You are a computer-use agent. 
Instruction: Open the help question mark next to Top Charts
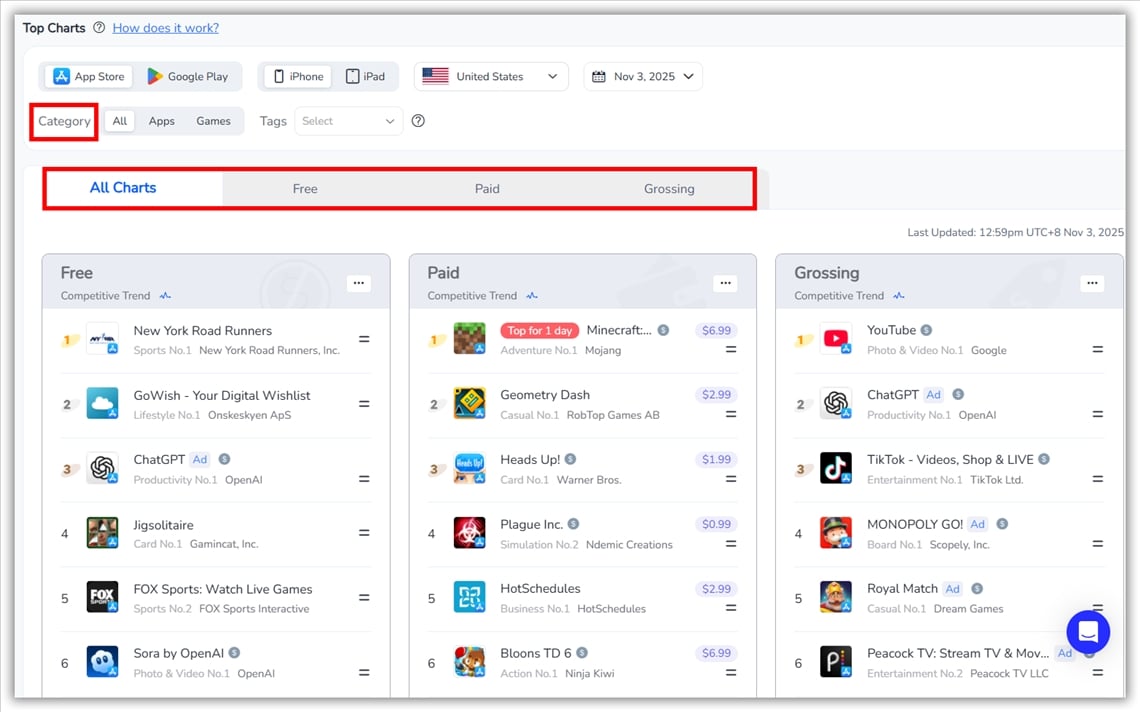pyautogui.click(x=98, y=28)
